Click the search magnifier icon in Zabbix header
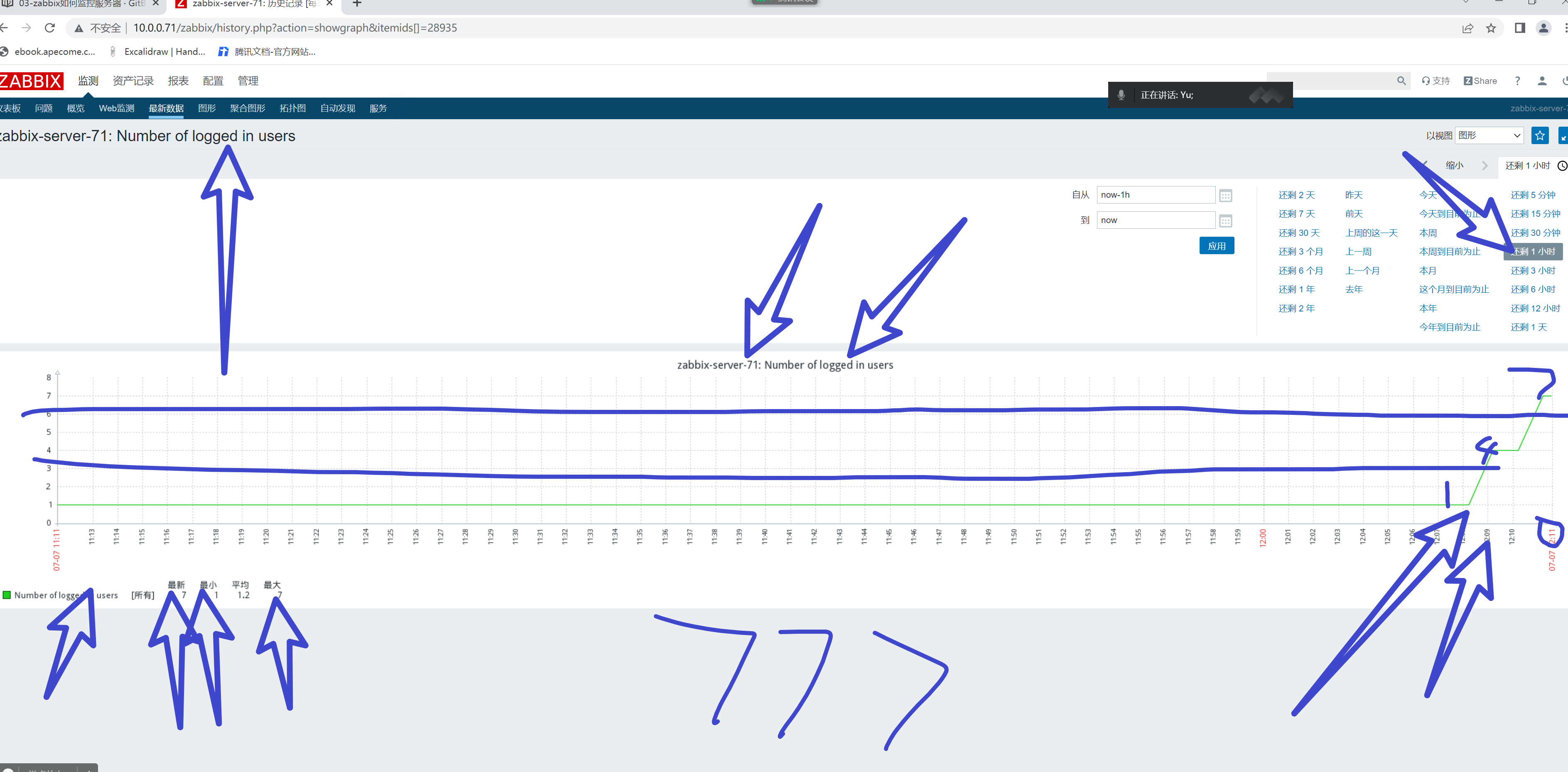1568x772 pixels. (1401, 80)
